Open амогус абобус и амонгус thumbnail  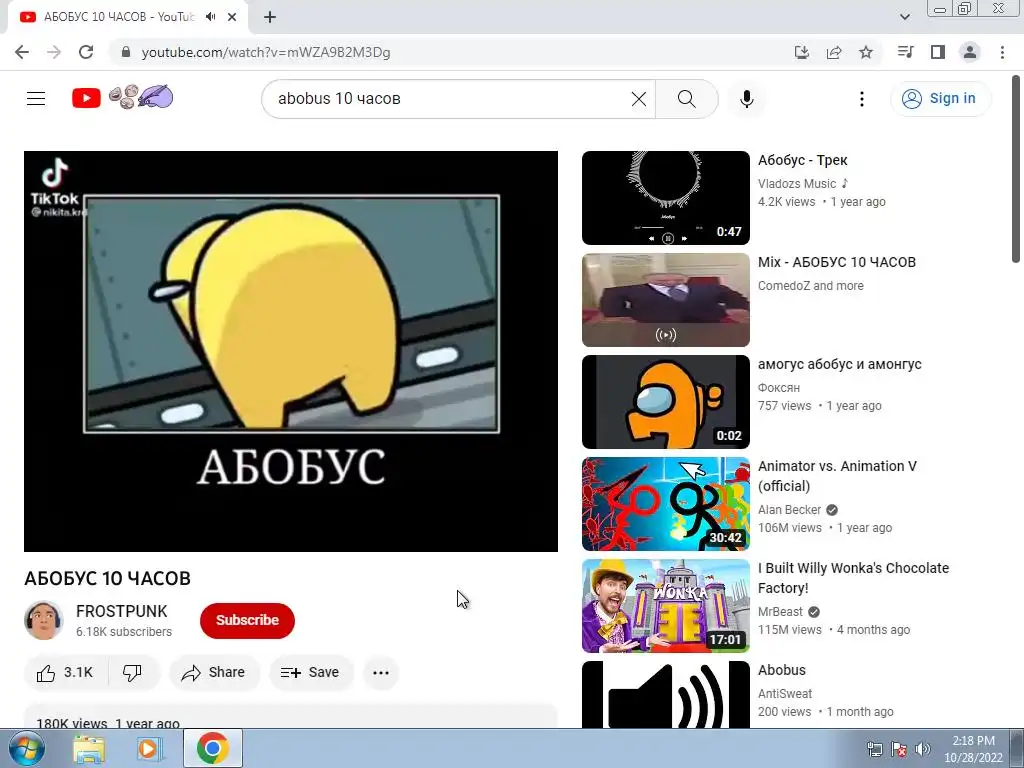tap(665, 402)
